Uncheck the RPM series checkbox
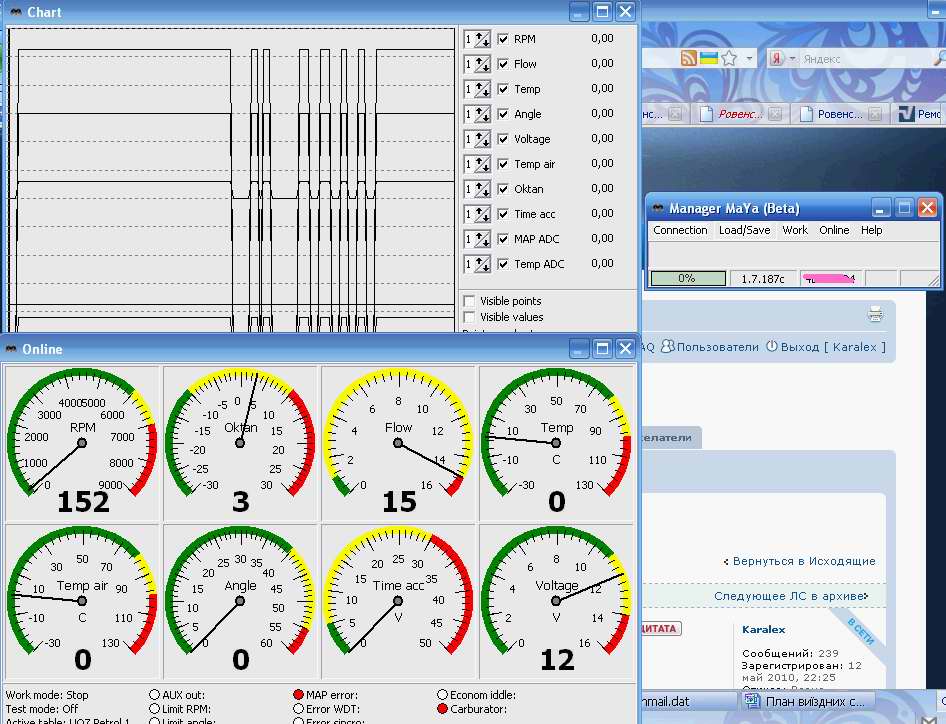The image size is (946, 724). pyautogui.click(x=504, y=39)
